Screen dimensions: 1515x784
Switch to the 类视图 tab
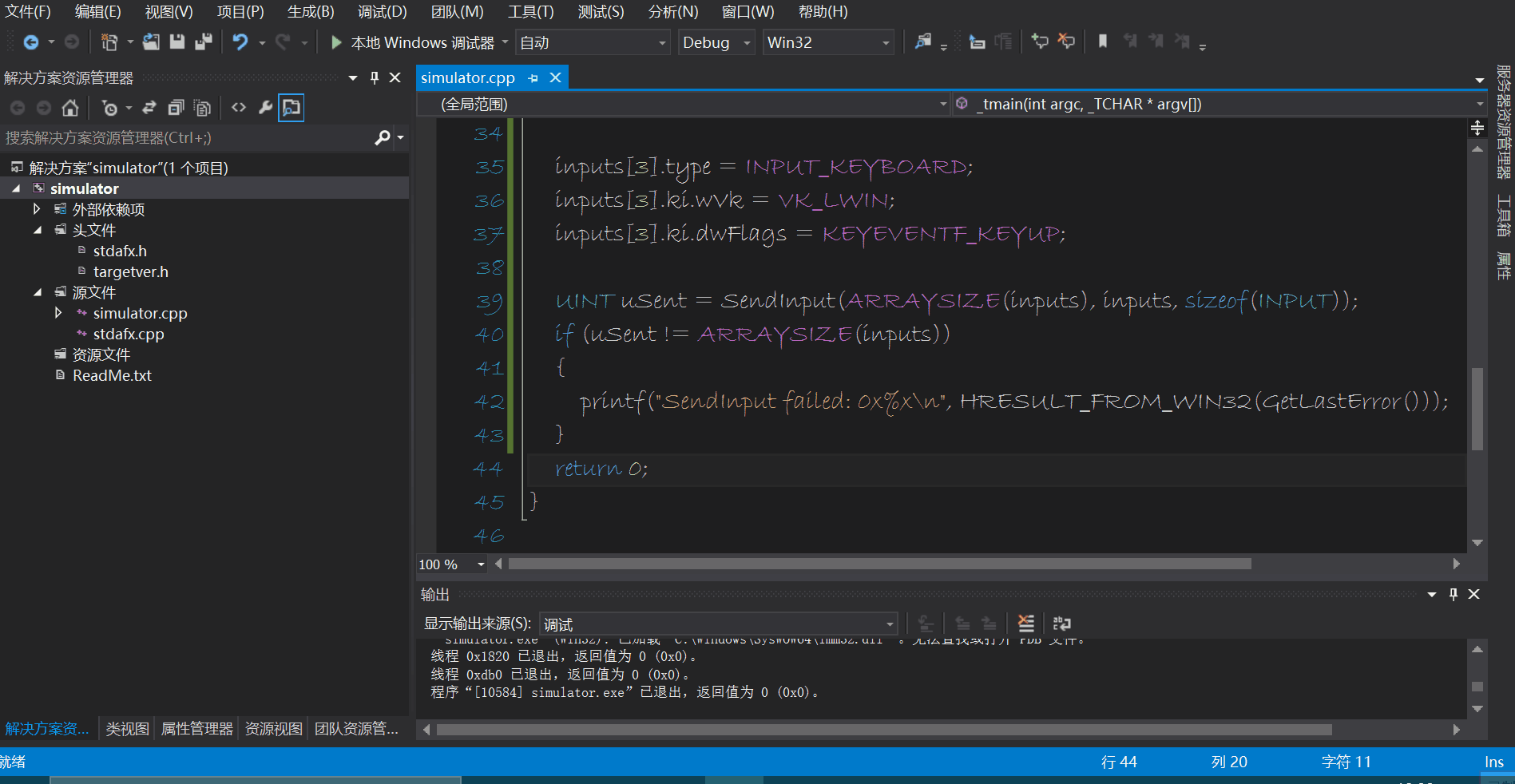tap(127, 729)
